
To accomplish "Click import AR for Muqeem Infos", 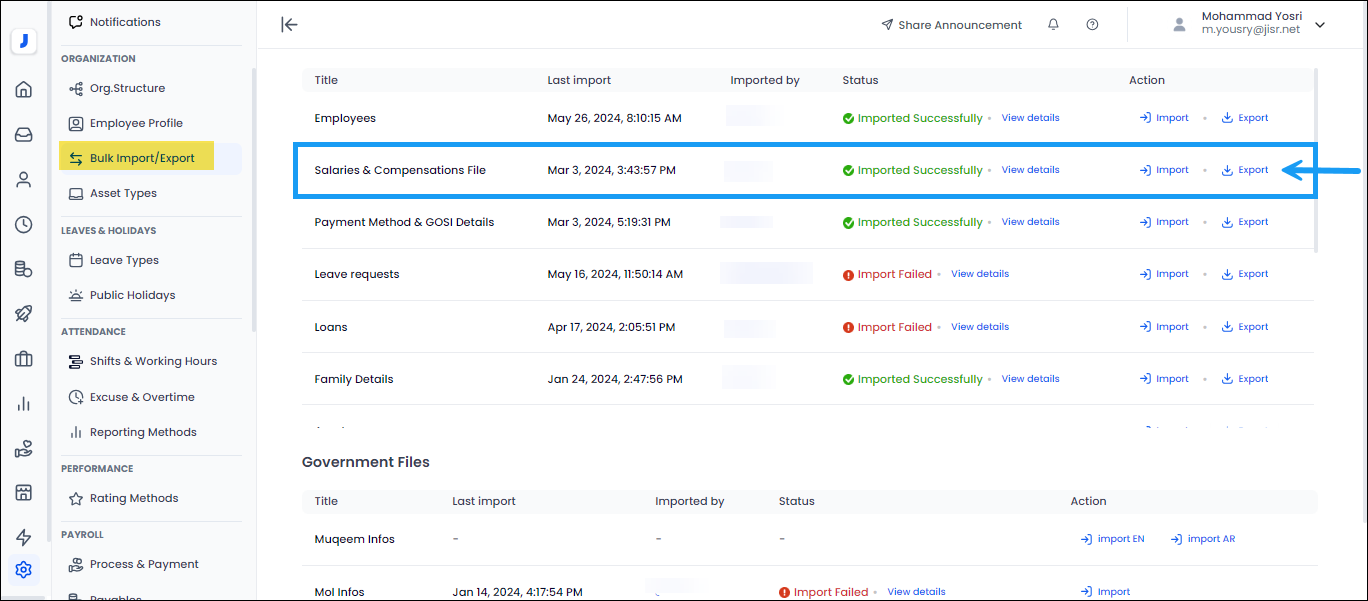I will click(1203, 539).
